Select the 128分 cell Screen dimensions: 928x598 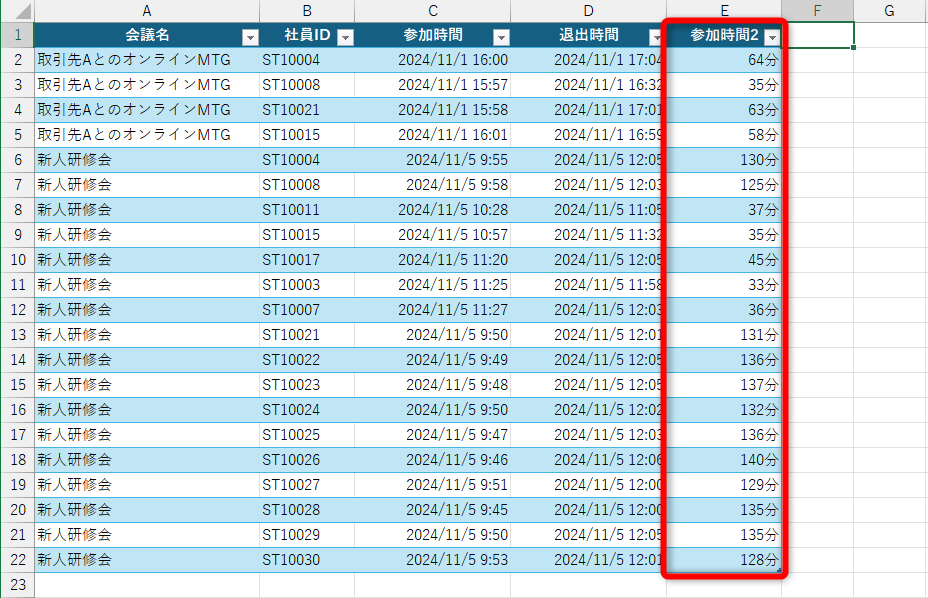[724, 560]
